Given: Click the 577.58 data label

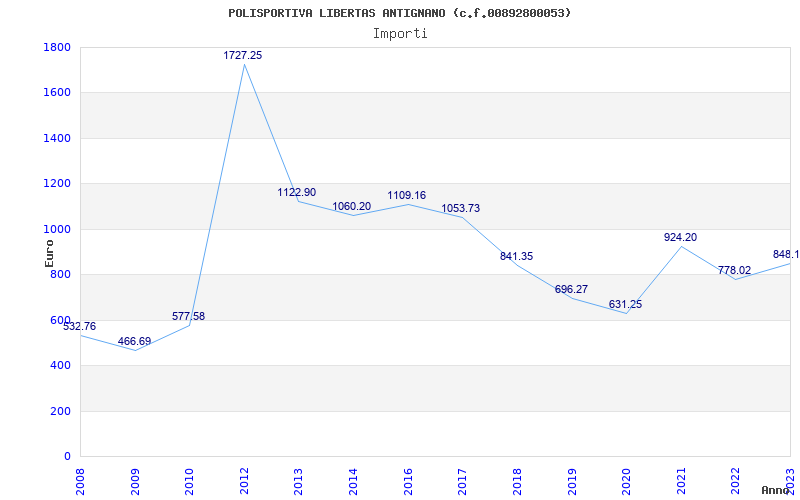Looking at the screenshot, I should coord(188,316).
